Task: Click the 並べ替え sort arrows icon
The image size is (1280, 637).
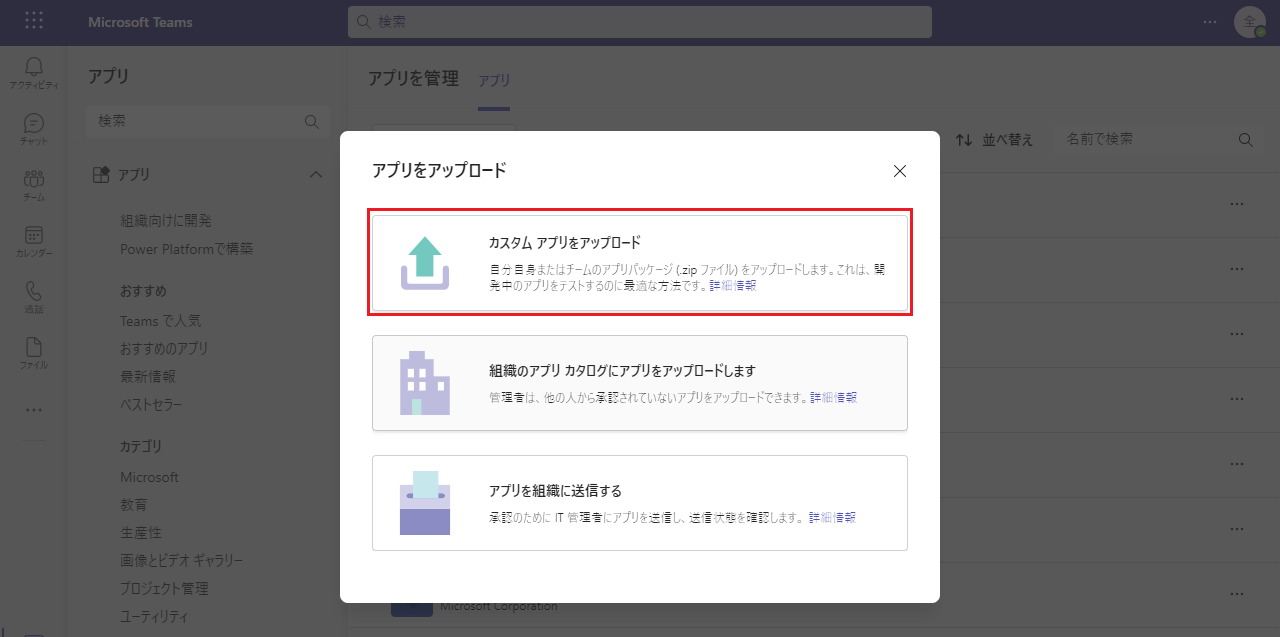Action: tap(964, 140)
